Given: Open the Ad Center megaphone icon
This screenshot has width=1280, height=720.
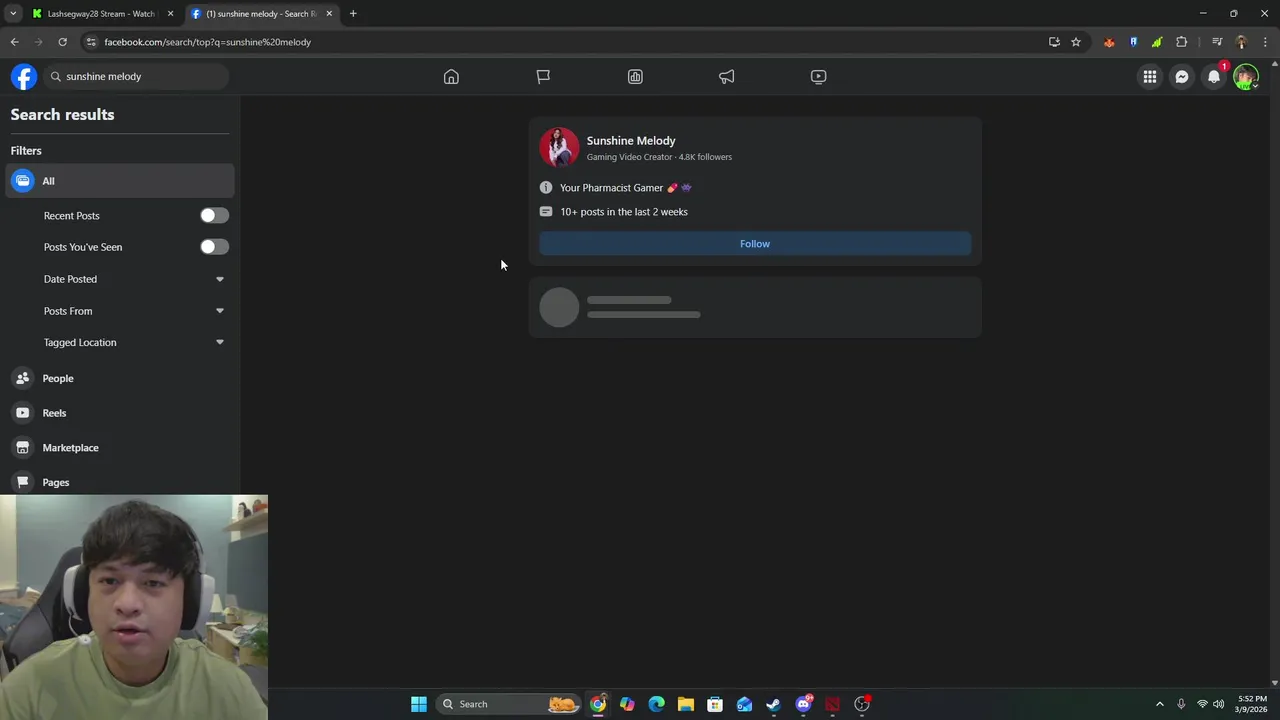Looking at the screenshot, I should (x=727, y=77).
